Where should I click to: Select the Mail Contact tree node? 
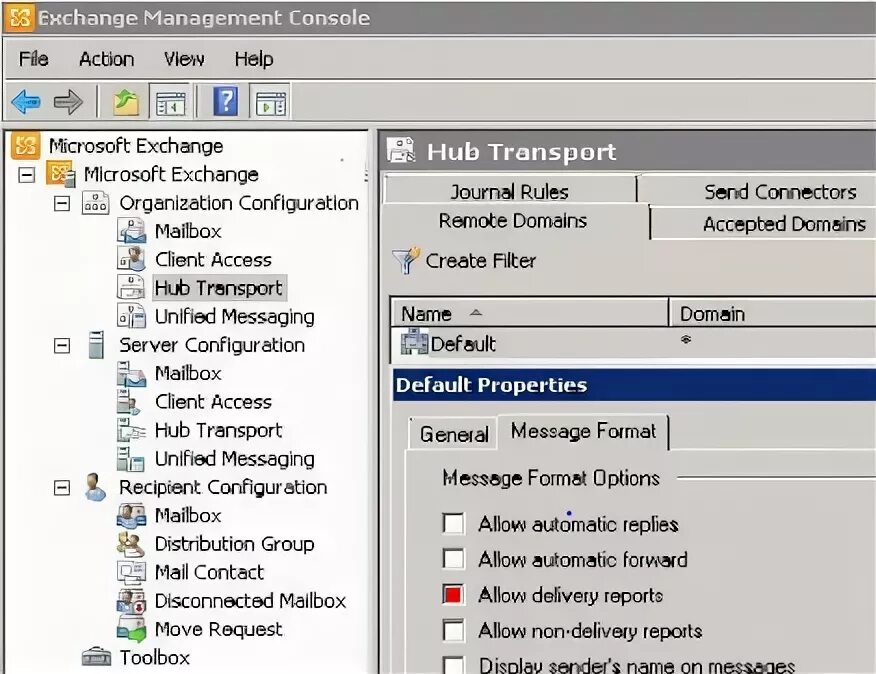pos(209,572)
